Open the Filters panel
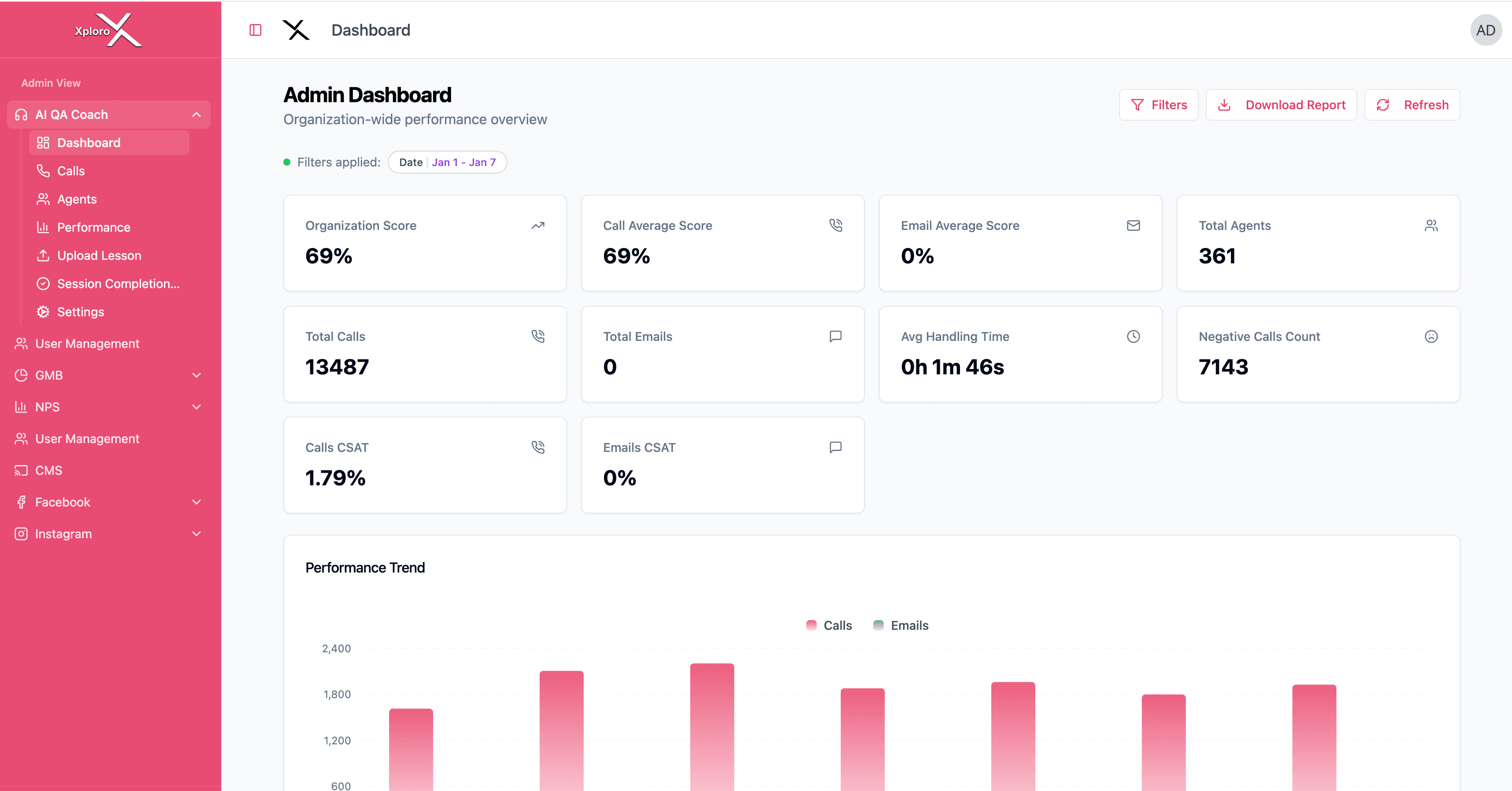Image resolution: width=1512 pixels, height=791 pixels. point(1158,104)
